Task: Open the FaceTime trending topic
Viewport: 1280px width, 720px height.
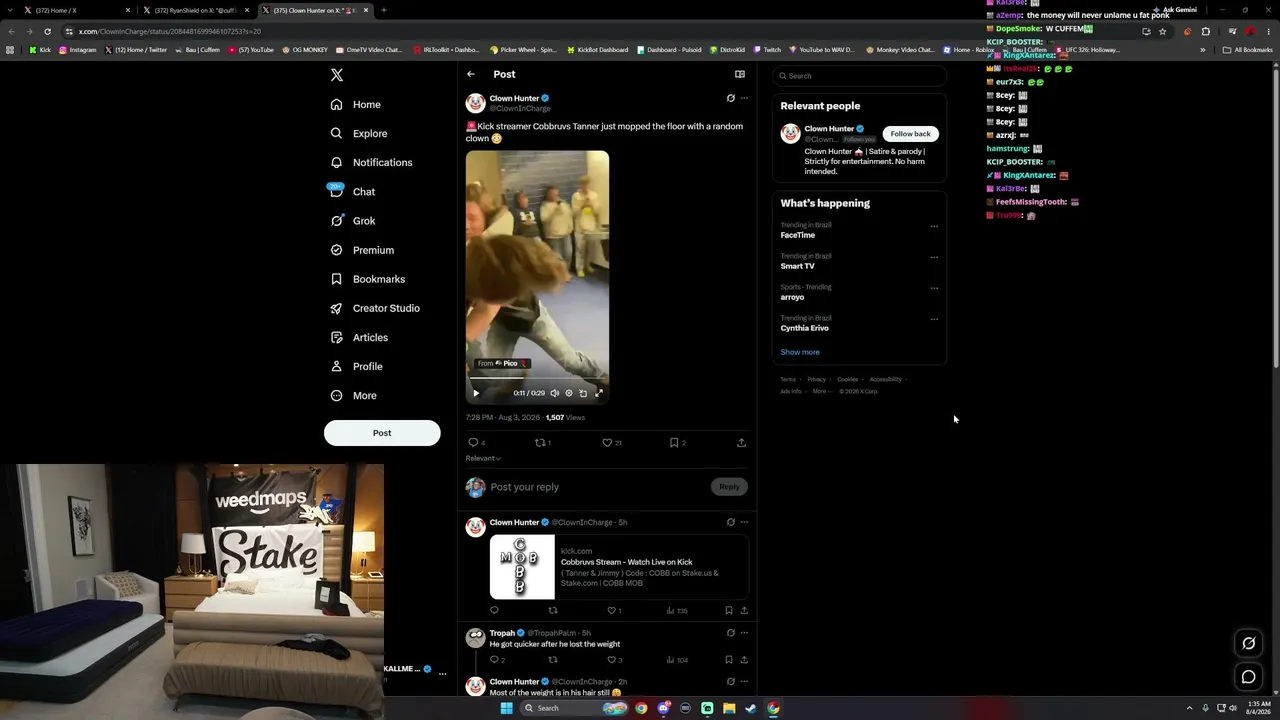Action: tap(798, 235)
